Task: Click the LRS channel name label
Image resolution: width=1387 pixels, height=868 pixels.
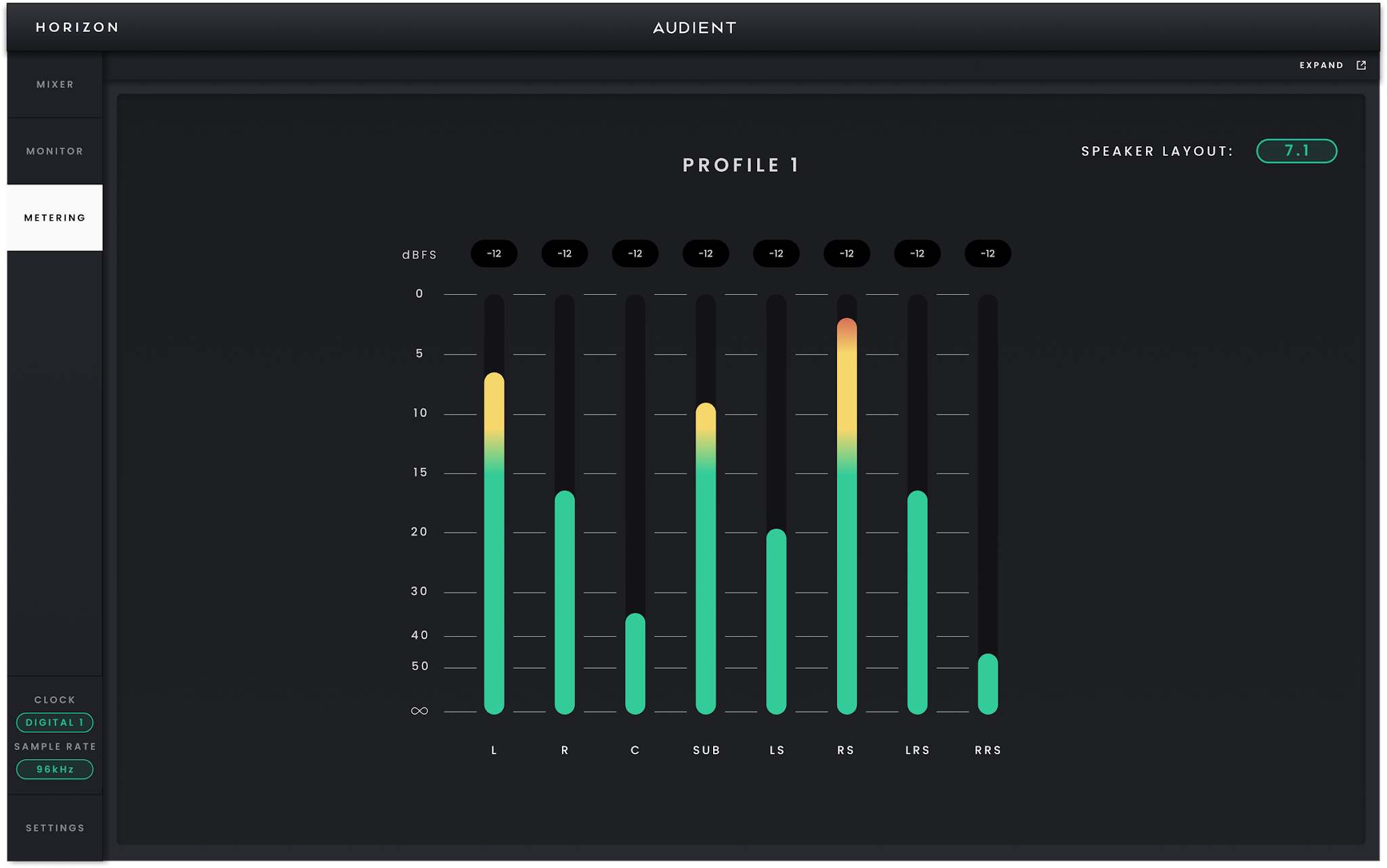Action: click(x=918, y=750)
